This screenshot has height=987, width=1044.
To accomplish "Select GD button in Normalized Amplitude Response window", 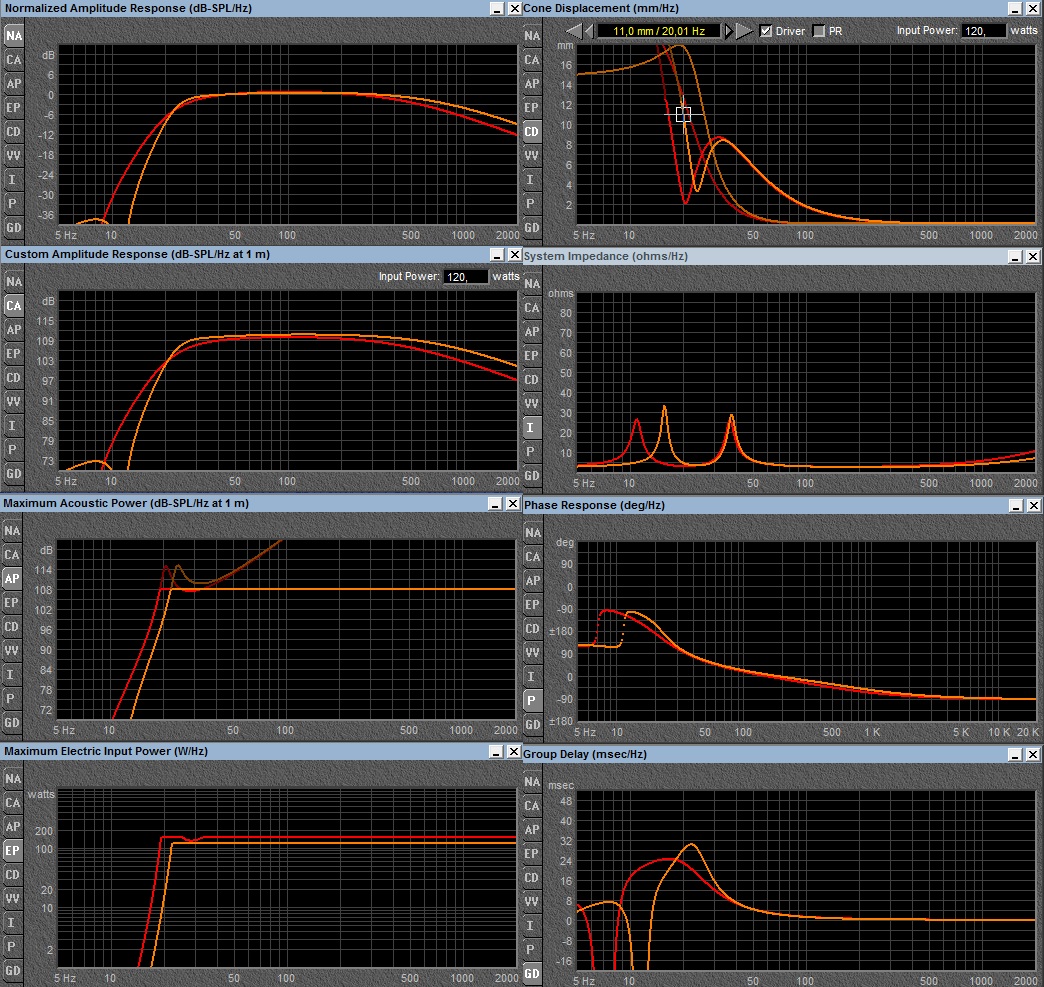I will coord(13,228).
